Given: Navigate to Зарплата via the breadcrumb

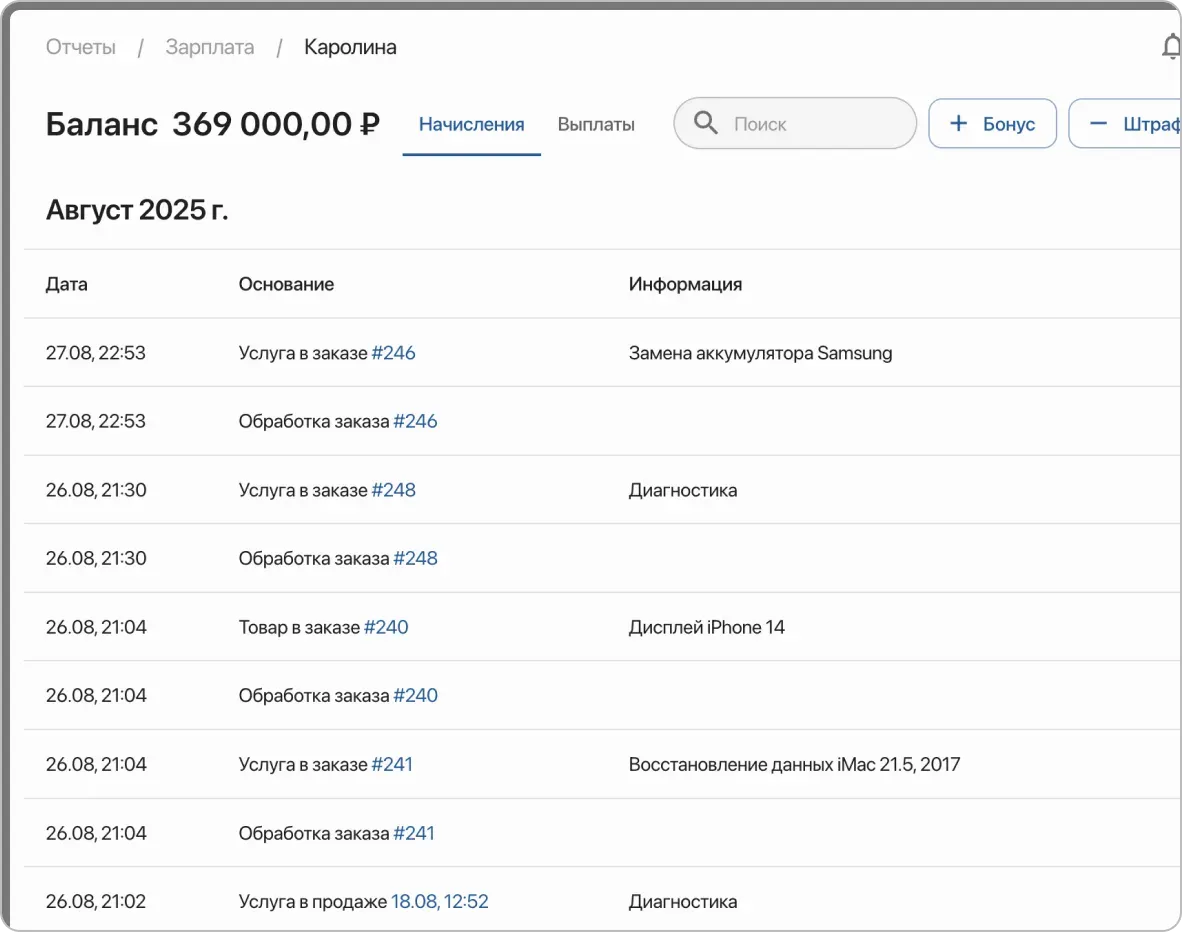Looking at the screenshot, I should coord(210,46).
